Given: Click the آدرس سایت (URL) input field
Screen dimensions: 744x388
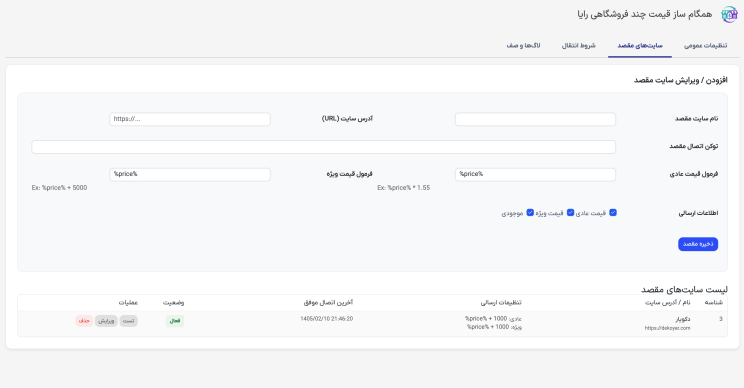Looking at the screenshot, I should click(x=190, y=119).
